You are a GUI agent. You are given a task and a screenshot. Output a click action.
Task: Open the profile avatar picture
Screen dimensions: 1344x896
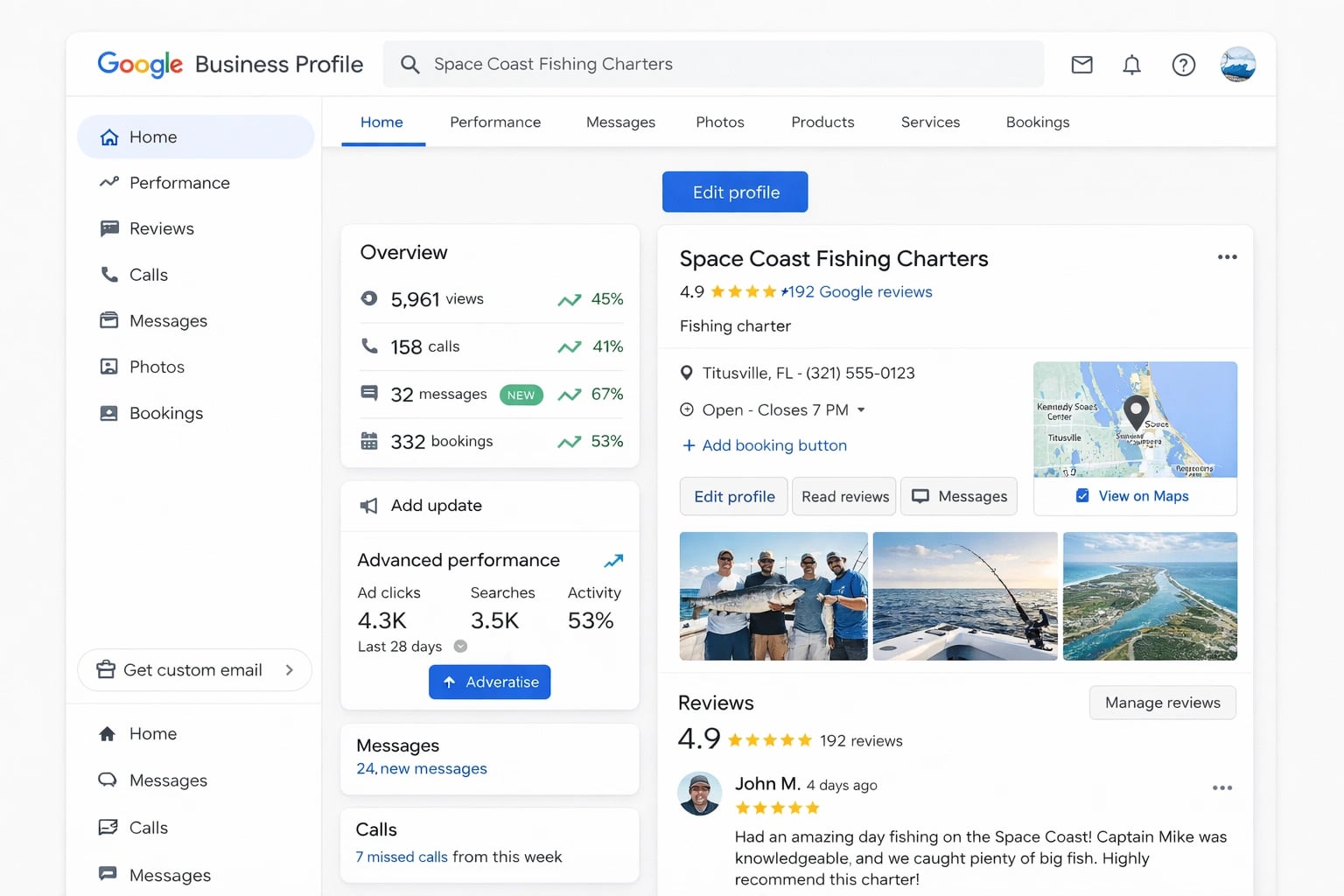[x=1237, y=64]
